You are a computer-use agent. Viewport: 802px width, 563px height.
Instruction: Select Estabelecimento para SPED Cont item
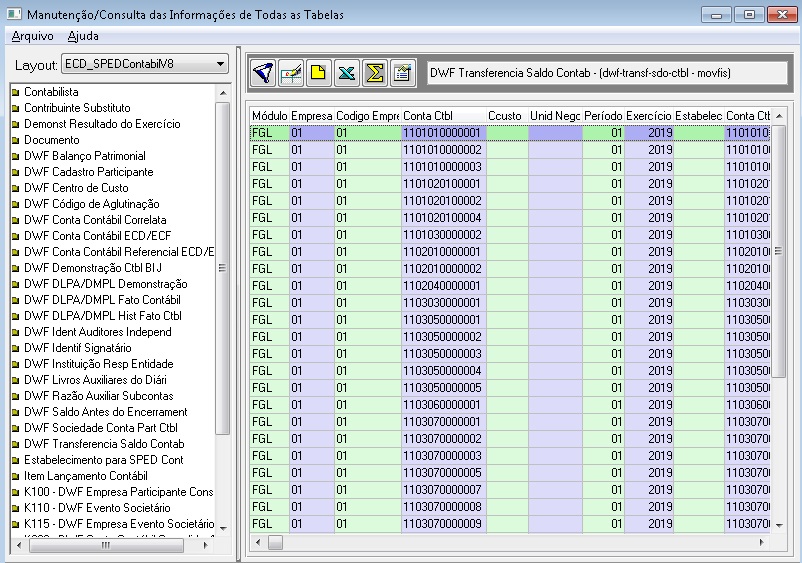tap(103, 460)
